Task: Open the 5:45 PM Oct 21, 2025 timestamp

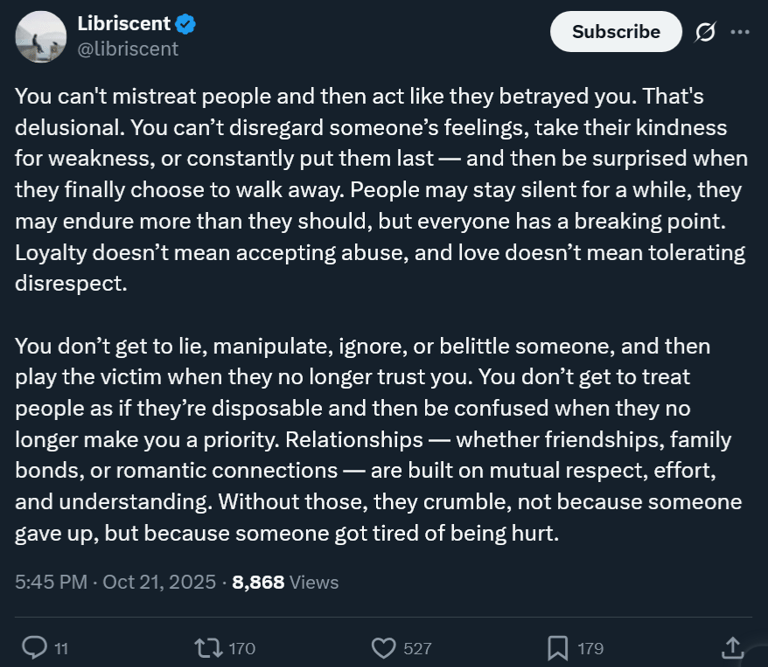Action: (115, 582)
